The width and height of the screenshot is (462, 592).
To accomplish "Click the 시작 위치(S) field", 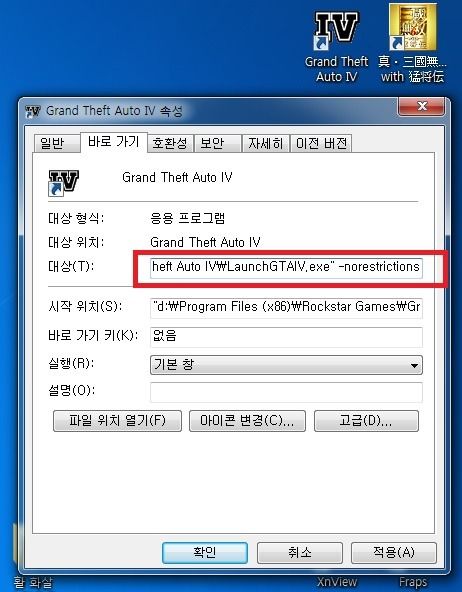I will (286, 307).
